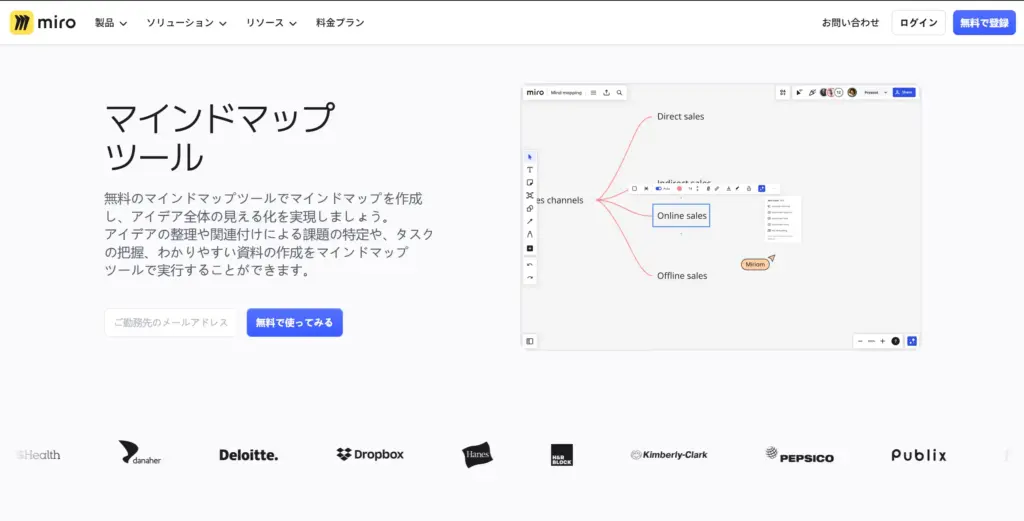This screenshot has height=521, width=1024.
Task: Click the Mind mapping board title
Action: click(566, 93)
